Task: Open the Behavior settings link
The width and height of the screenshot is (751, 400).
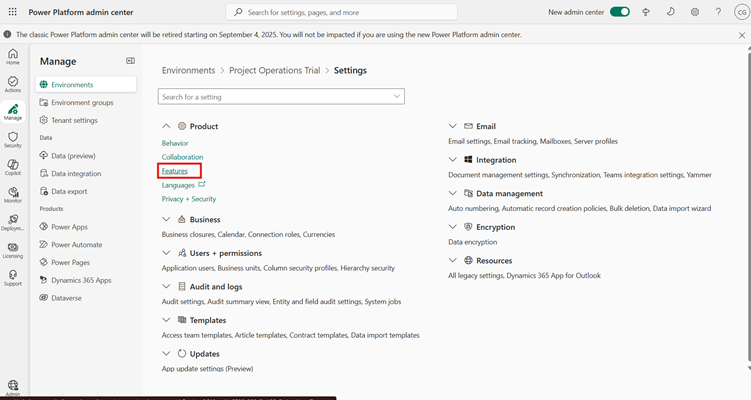Action: [175, 143]
